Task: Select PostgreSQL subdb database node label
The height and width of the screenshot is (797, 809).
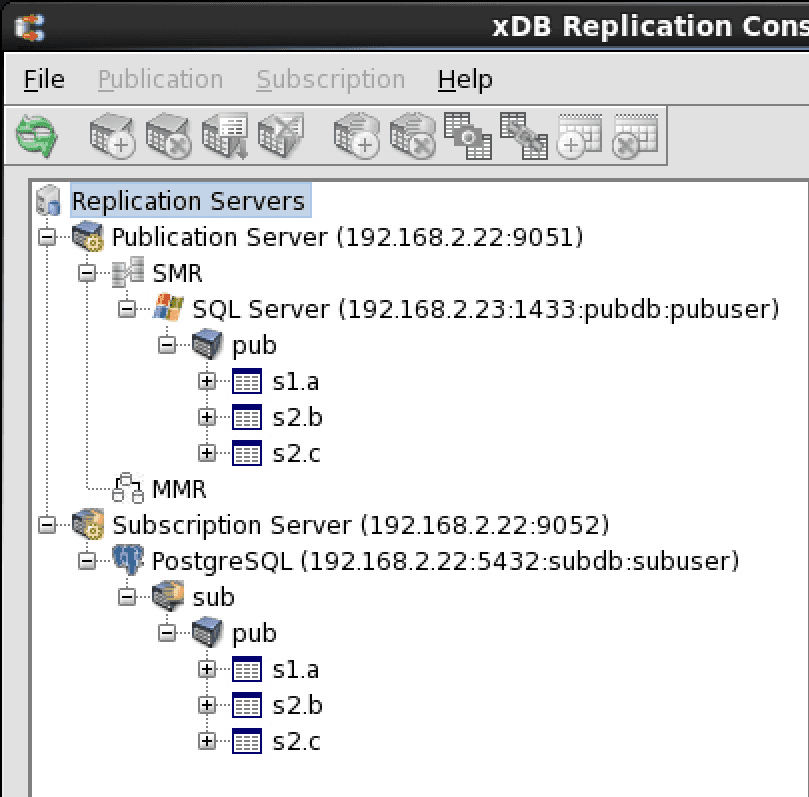Action: 445,561
